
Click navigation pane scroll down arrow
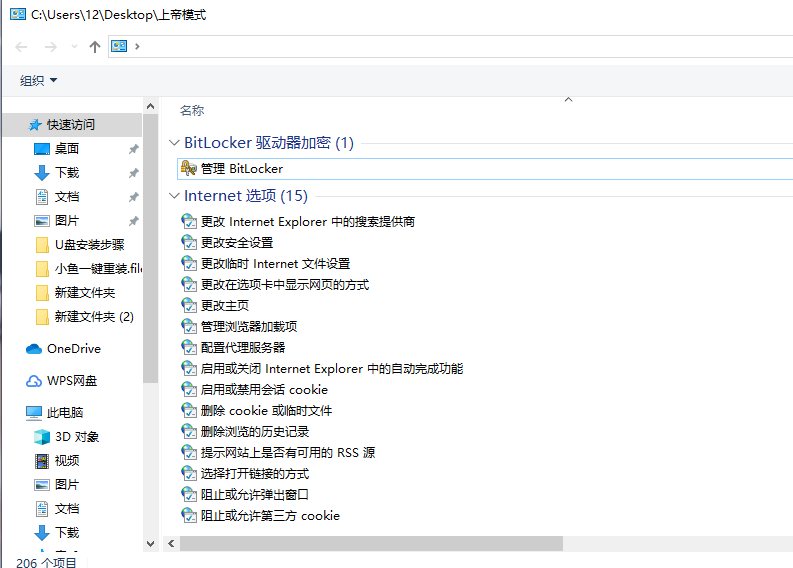coord(150,544)
